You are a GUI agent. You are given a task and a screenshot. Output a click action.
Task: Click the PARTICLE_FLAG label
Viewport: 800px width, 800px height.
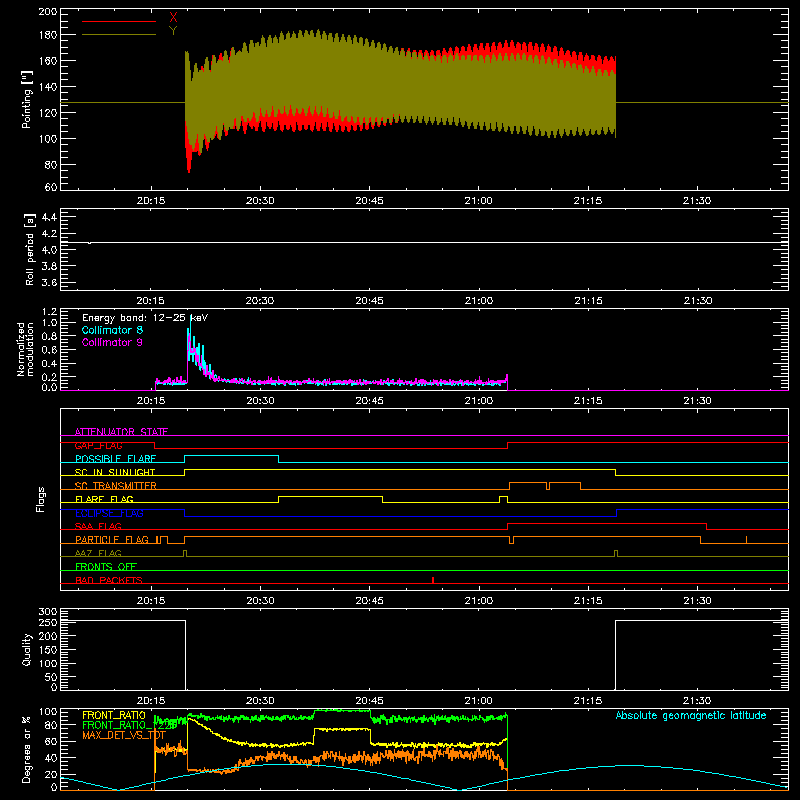click(x=112, y=540)
